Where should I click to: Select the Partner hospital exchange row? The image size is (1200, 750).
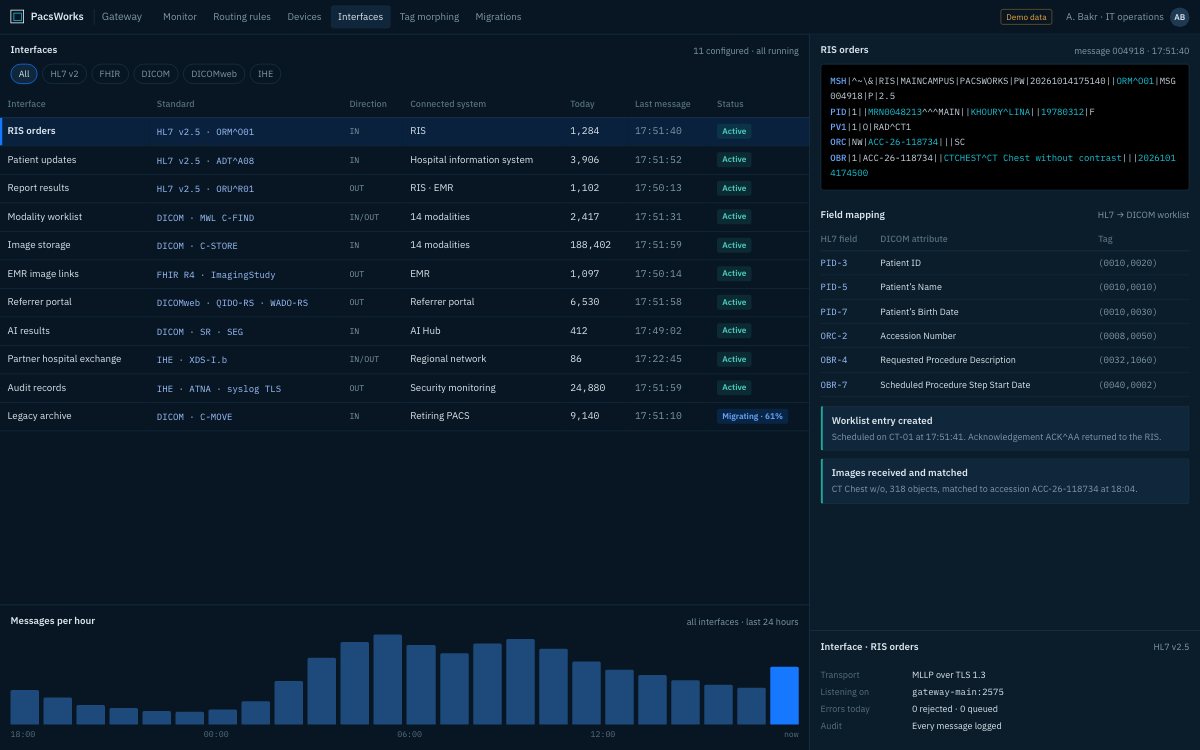click(404, 359)
